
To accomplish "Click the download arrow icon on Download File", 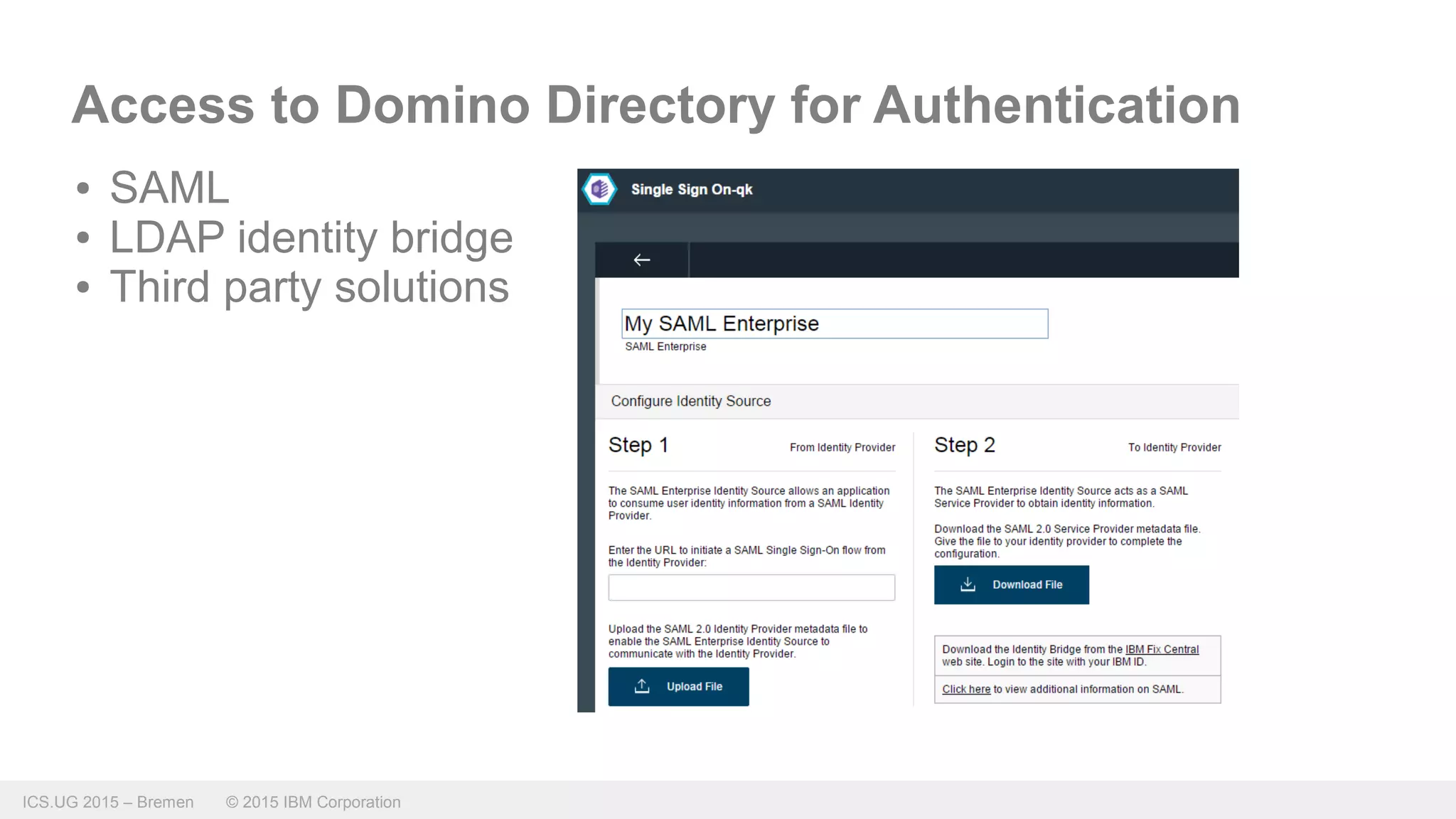I will [968, 584].
